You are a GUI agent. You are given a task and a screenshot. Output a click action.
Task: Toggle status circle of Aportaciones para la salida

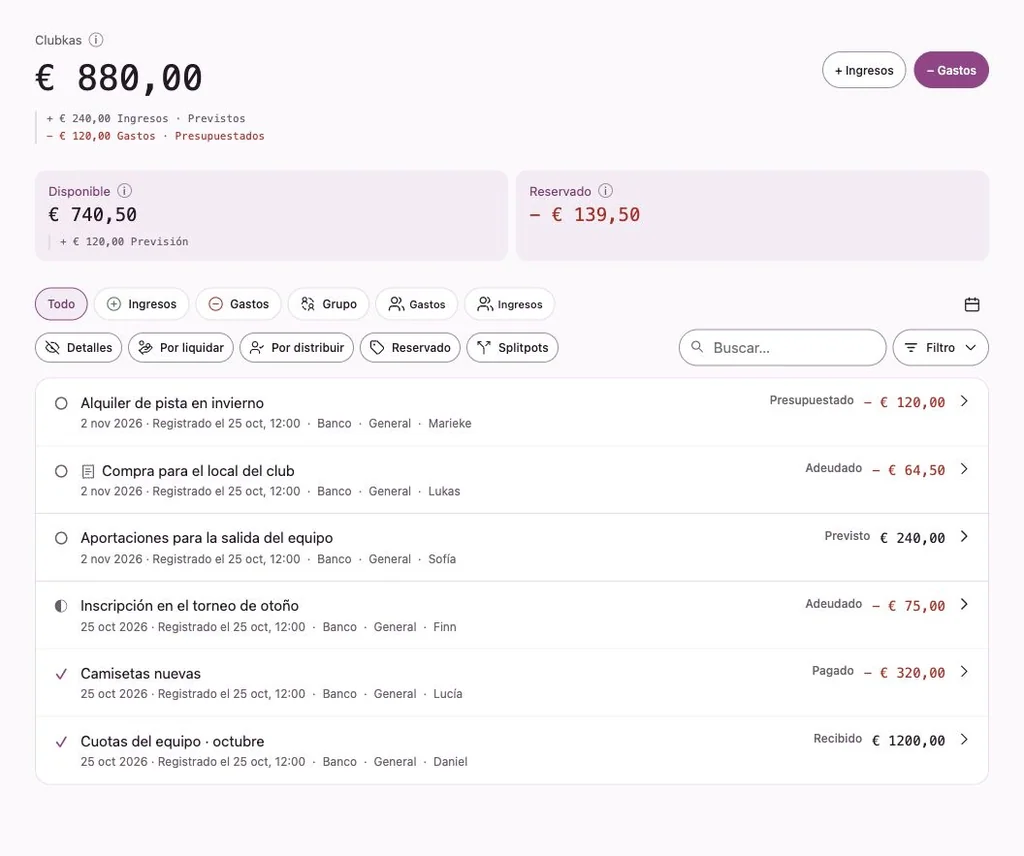click(x=61, y=538)
